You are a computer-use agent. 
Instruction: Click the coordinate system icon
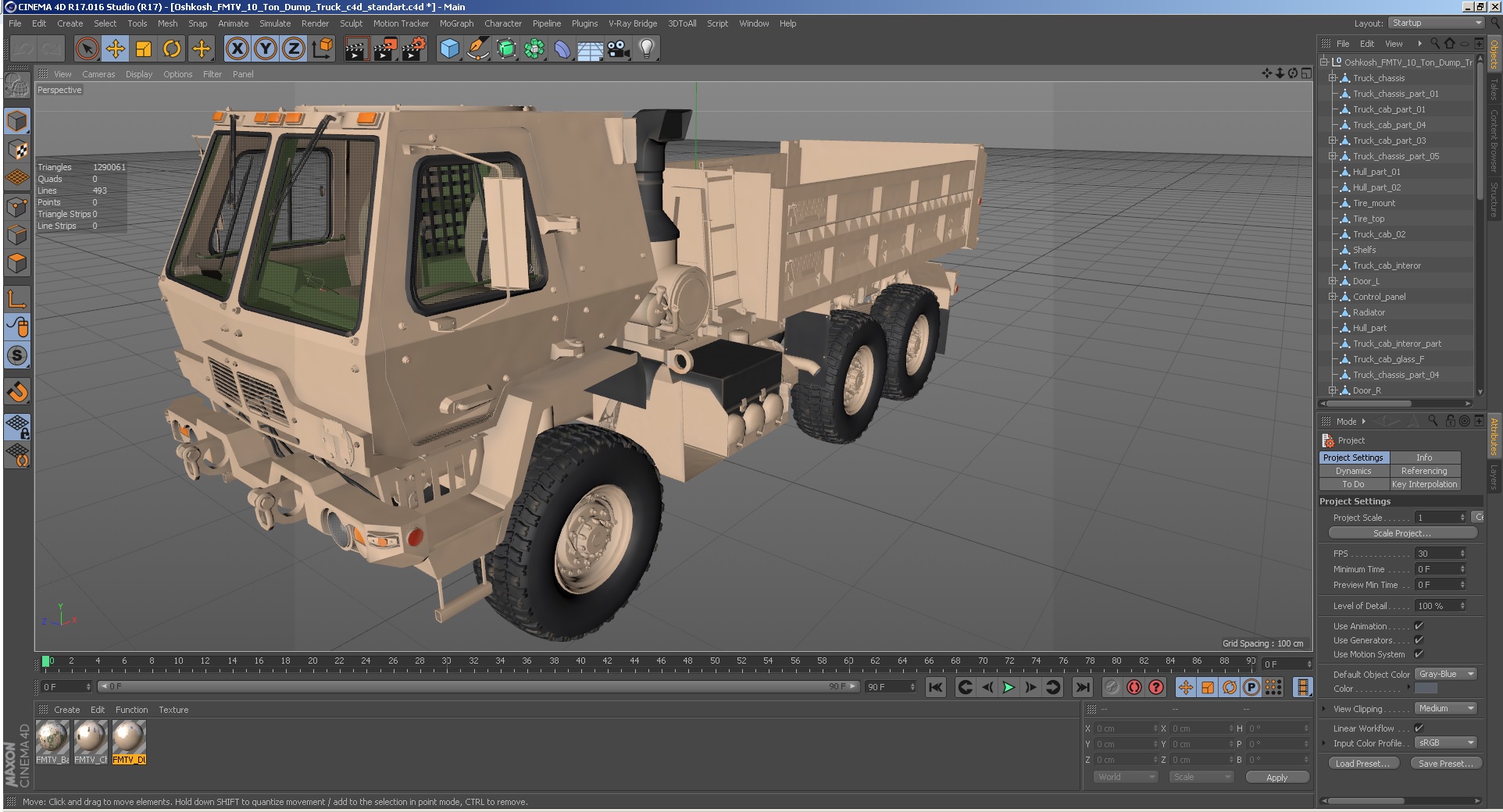tap(322, 49)
